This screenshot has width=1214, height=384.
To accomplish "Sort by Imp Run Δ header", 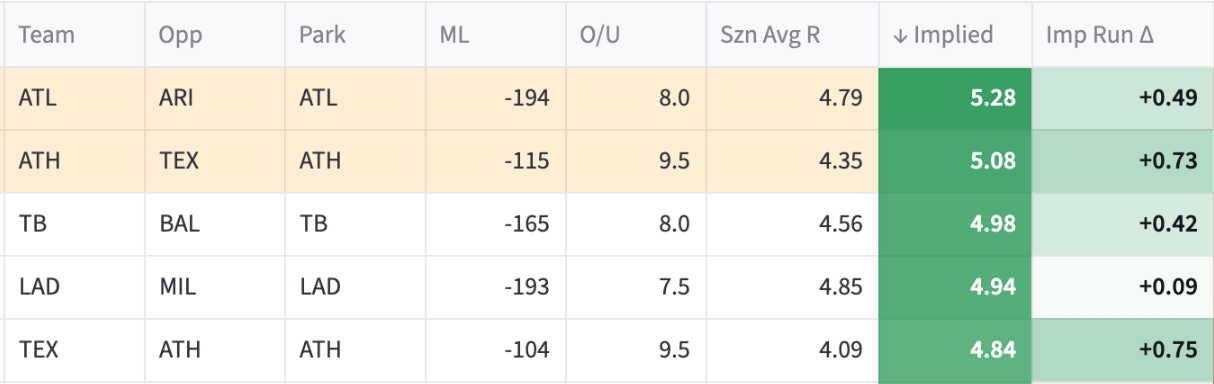I will [1122, 35].
